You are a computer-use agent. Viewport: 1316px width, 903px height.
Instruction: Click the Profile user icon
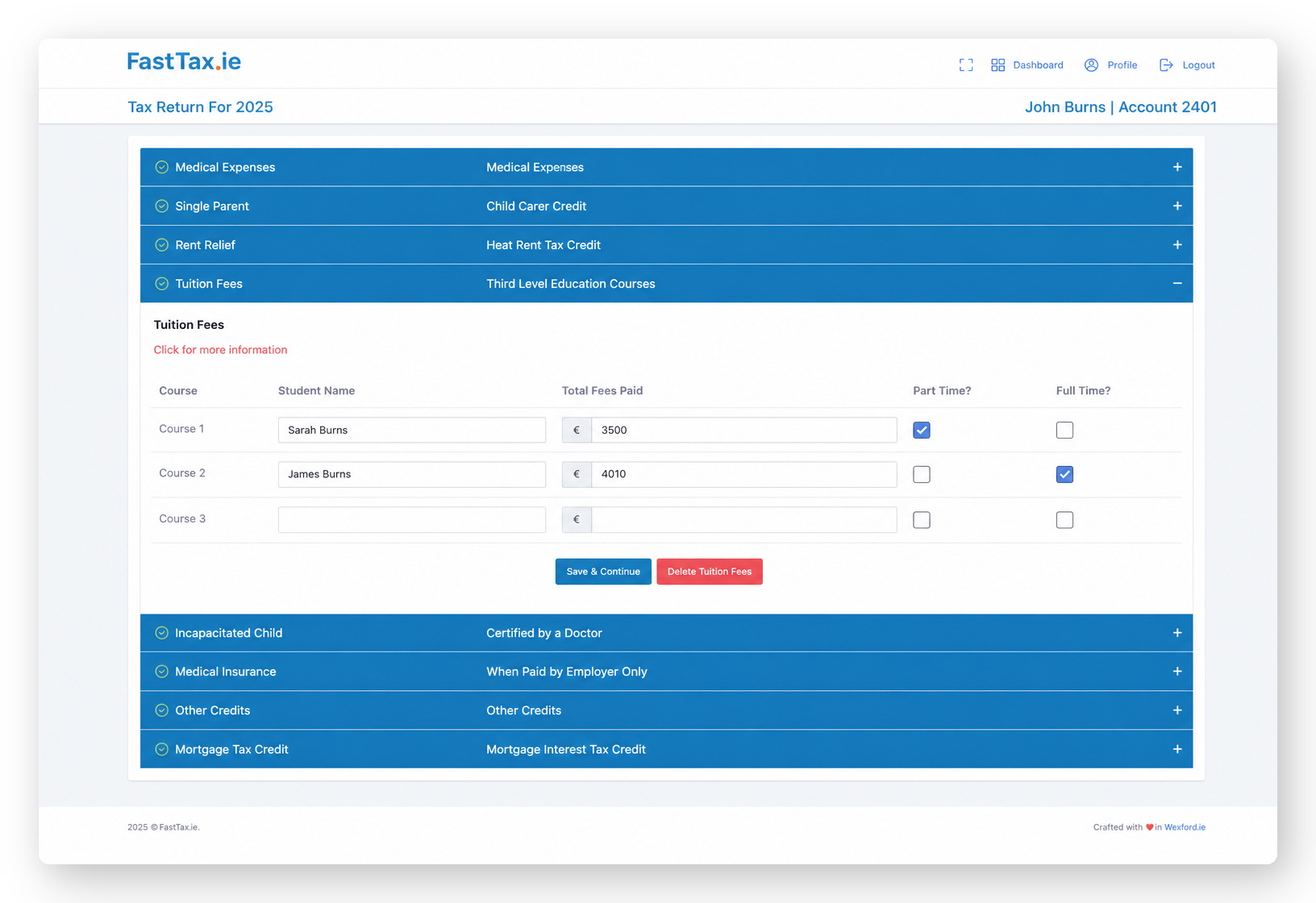click(1091, 65)
